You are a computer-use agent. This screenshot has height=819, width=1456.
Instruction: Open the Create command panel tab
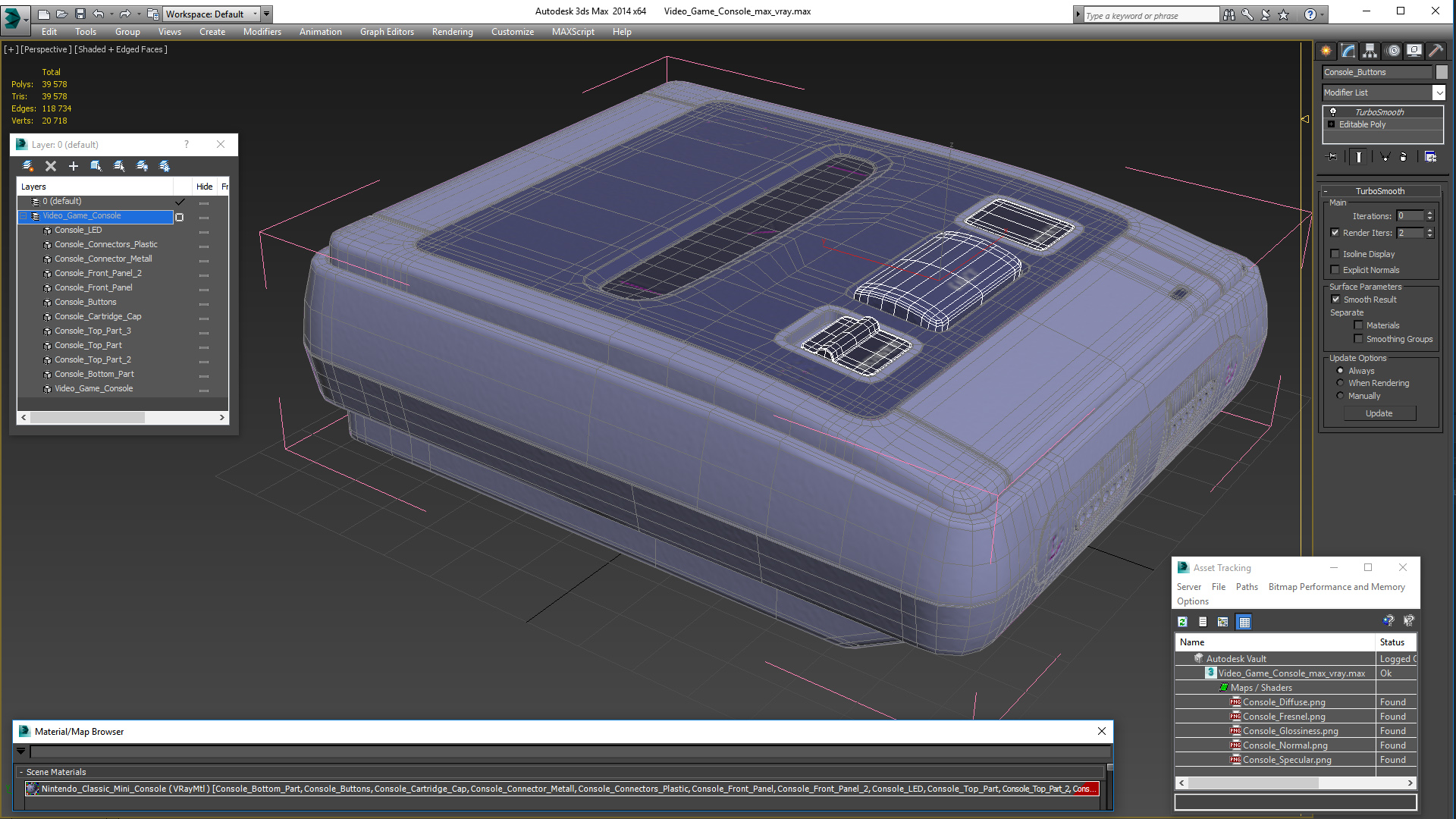pyautogui.click(x=1326, y=51)
